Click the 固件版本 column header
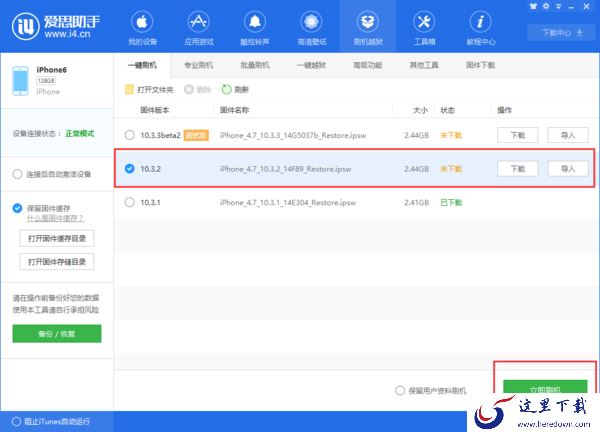 tap(155, 110)
